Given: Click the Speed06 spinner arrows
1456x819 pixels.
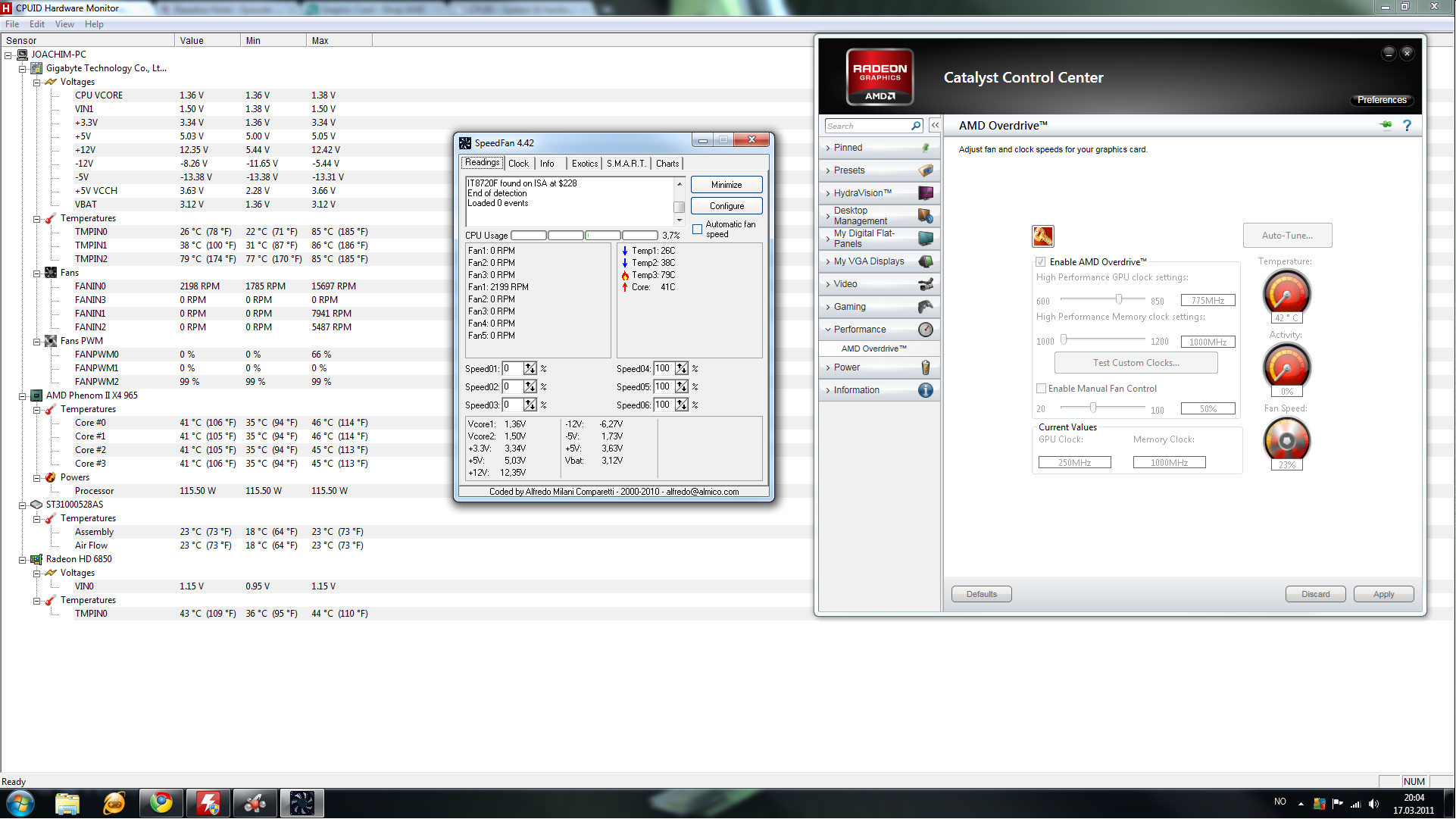Looking at the screenshot, I should pos(682,405).
